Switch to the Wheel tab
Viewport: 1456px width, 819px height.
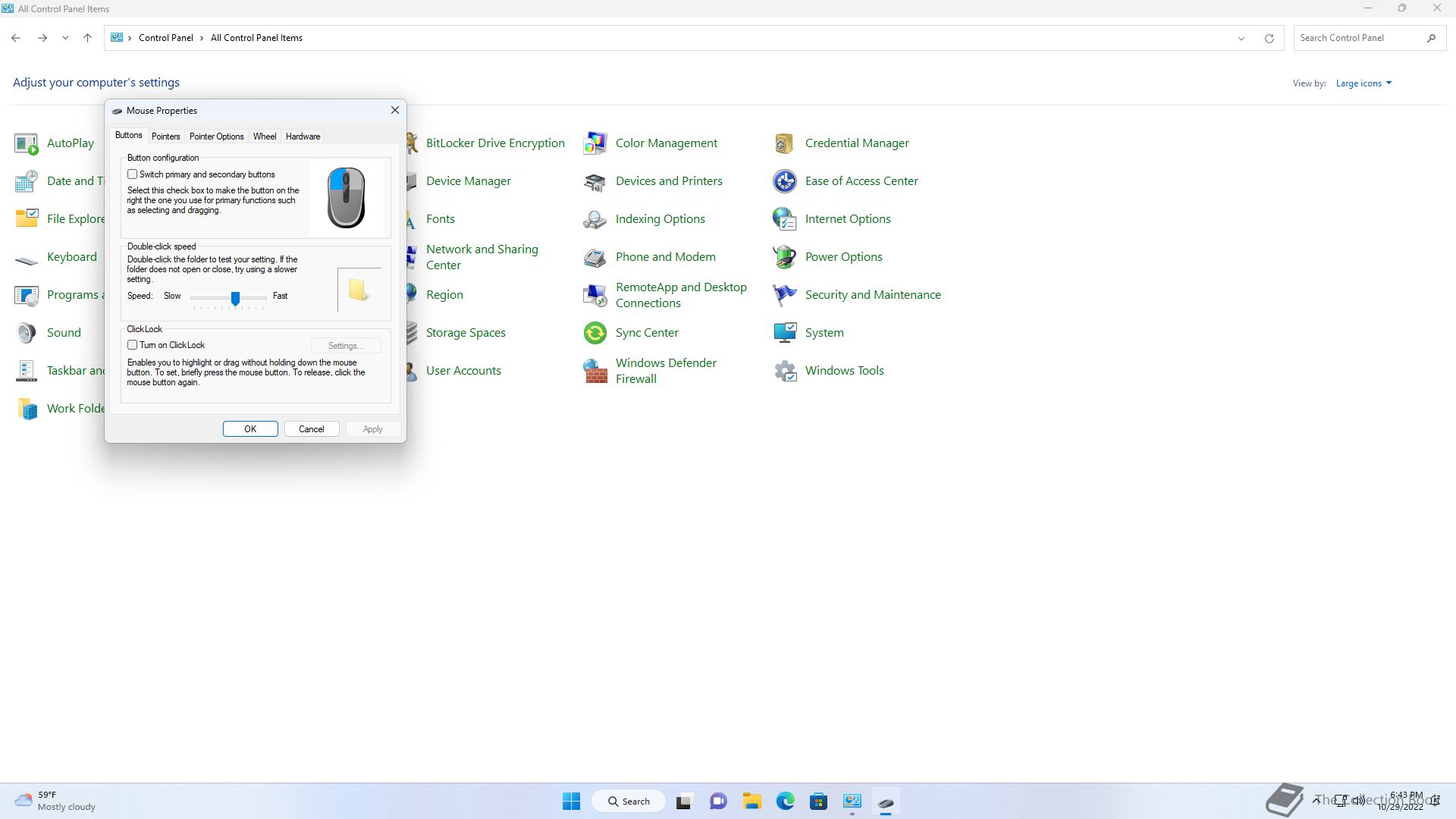coord(265,136)
